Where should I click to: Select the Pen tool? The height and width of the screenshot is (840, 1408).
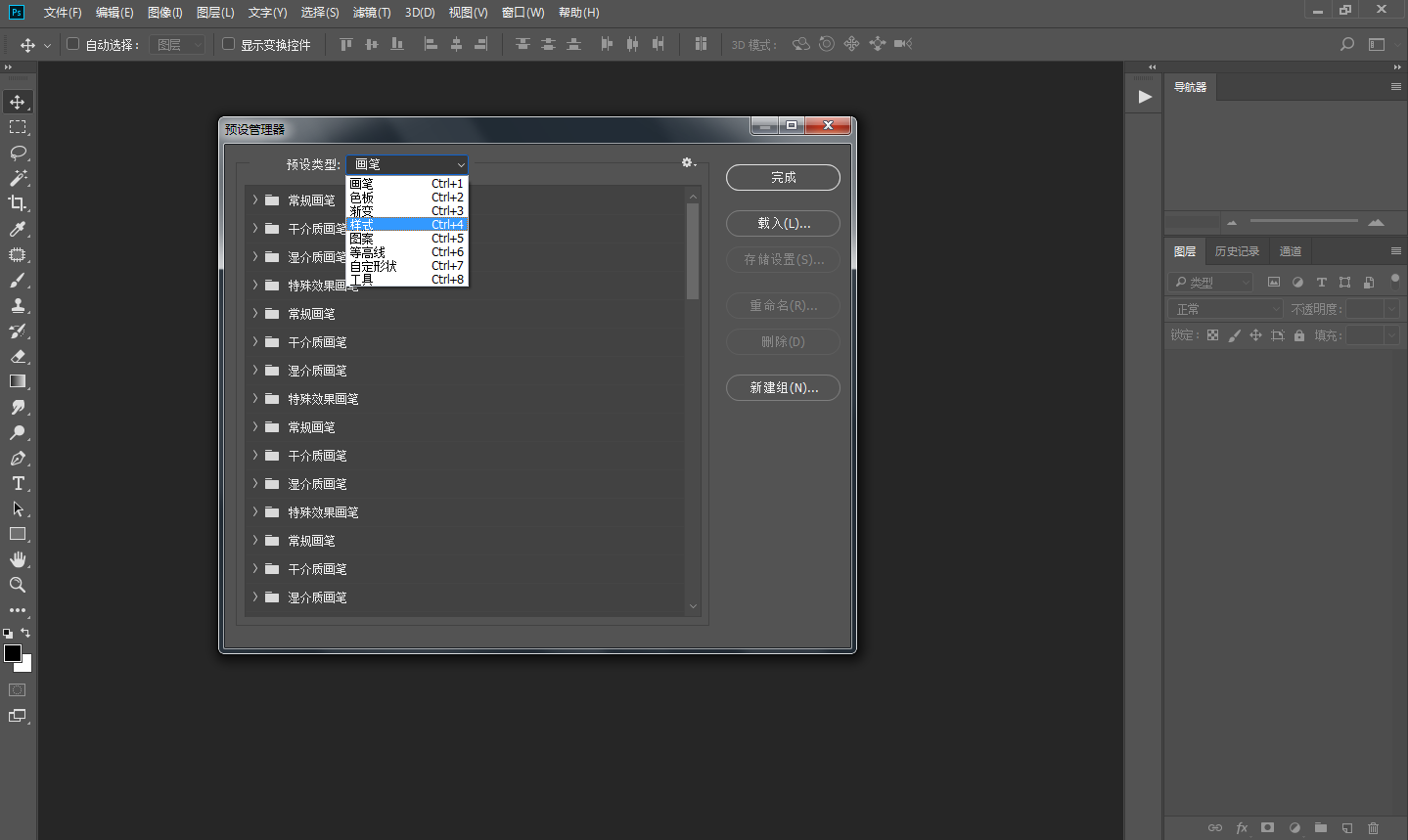click(18, 458)
